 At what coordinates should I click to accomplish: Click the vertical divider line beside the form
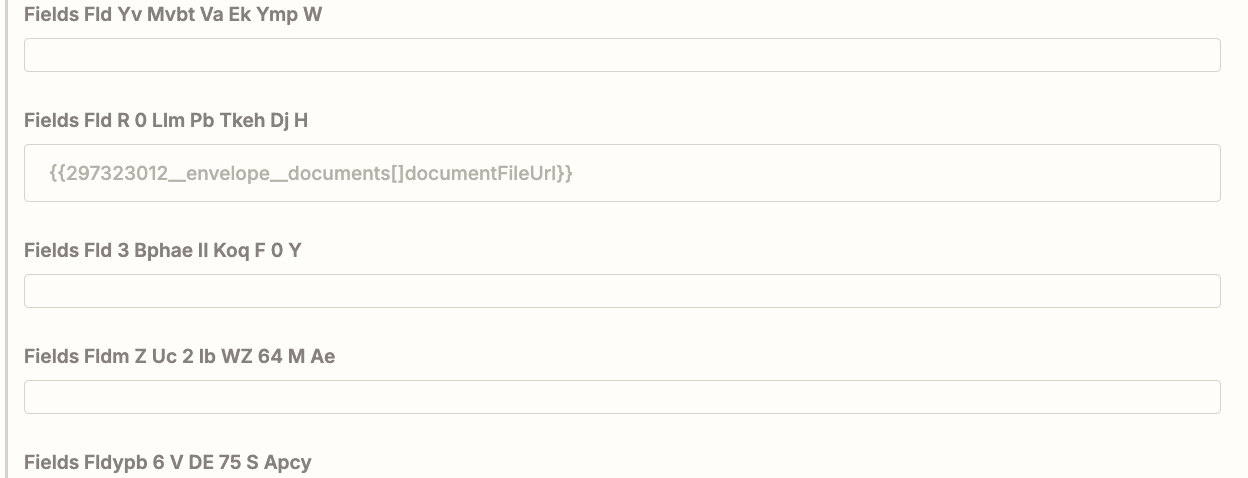7,240
